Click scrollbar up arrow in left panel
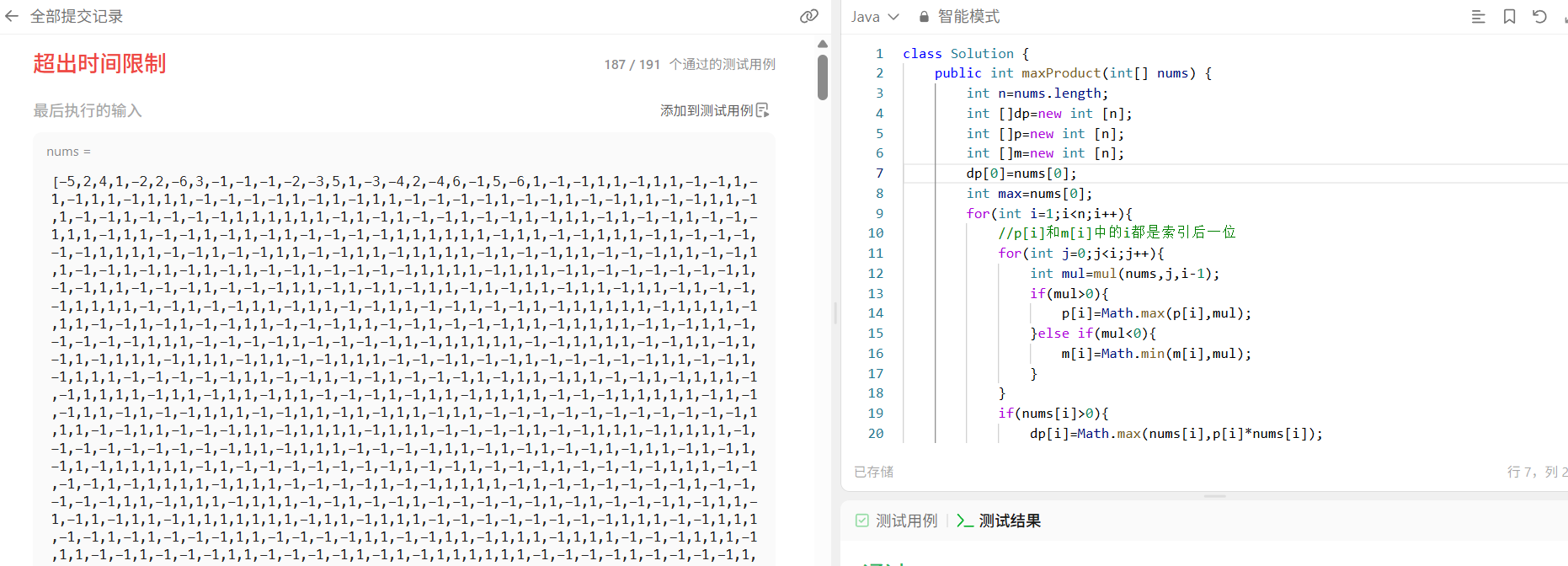 [x=823, y=44]
